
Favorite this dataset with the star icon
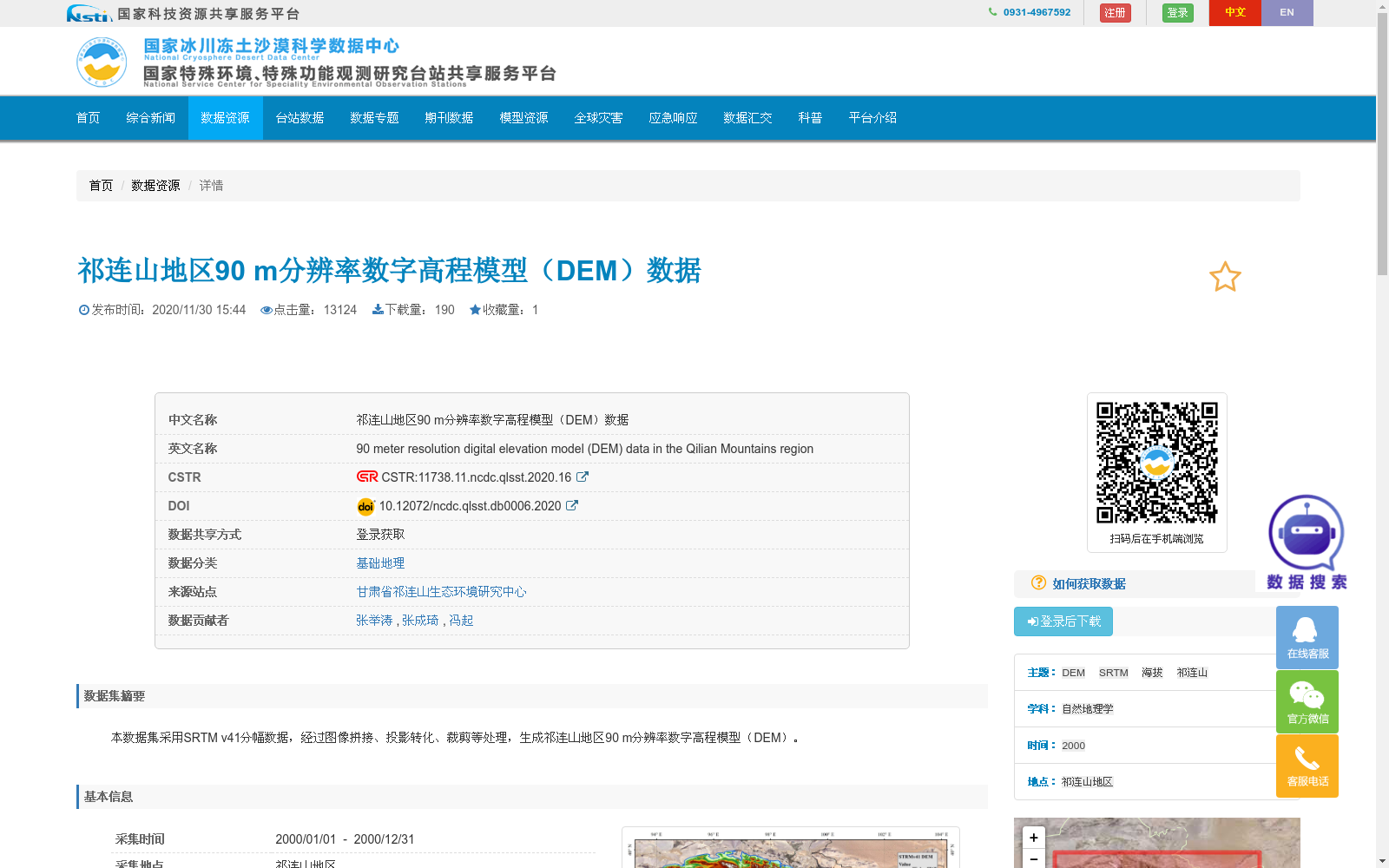point(1225,277)
